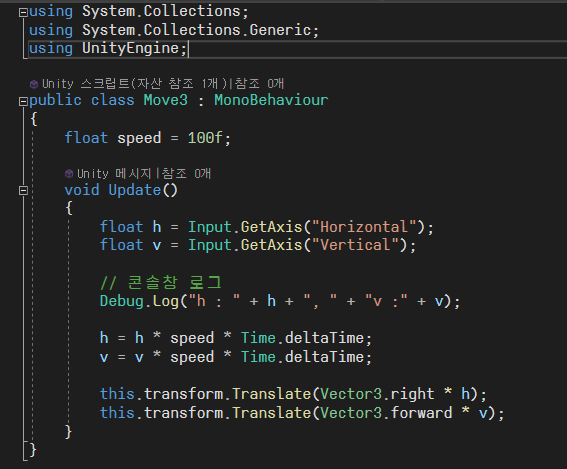Viewport: 567px width, 469px height.
Task: Click 'Translate' in the Vector3.right line
Action: click(271, 394)
